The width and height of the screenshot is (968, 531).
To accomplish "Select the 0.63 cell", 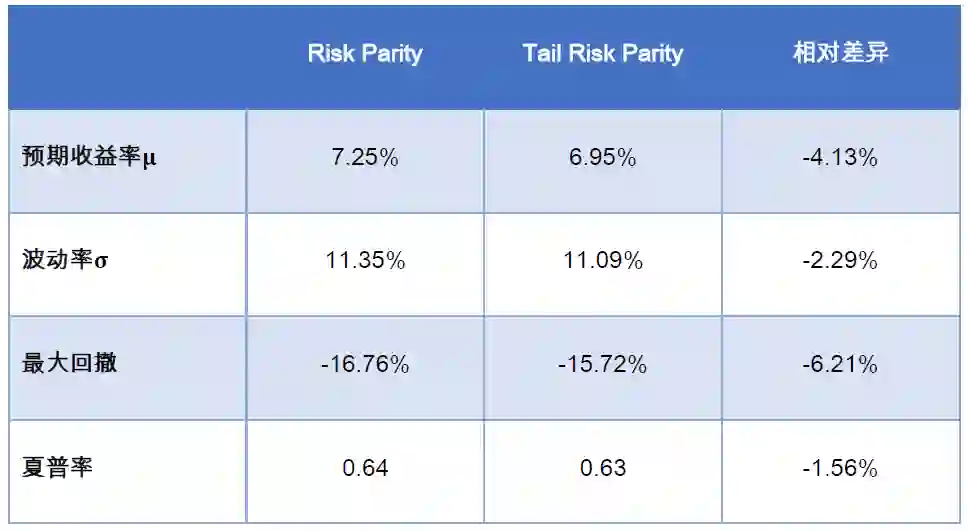I will pyautogui.click(x=602, y=468).
